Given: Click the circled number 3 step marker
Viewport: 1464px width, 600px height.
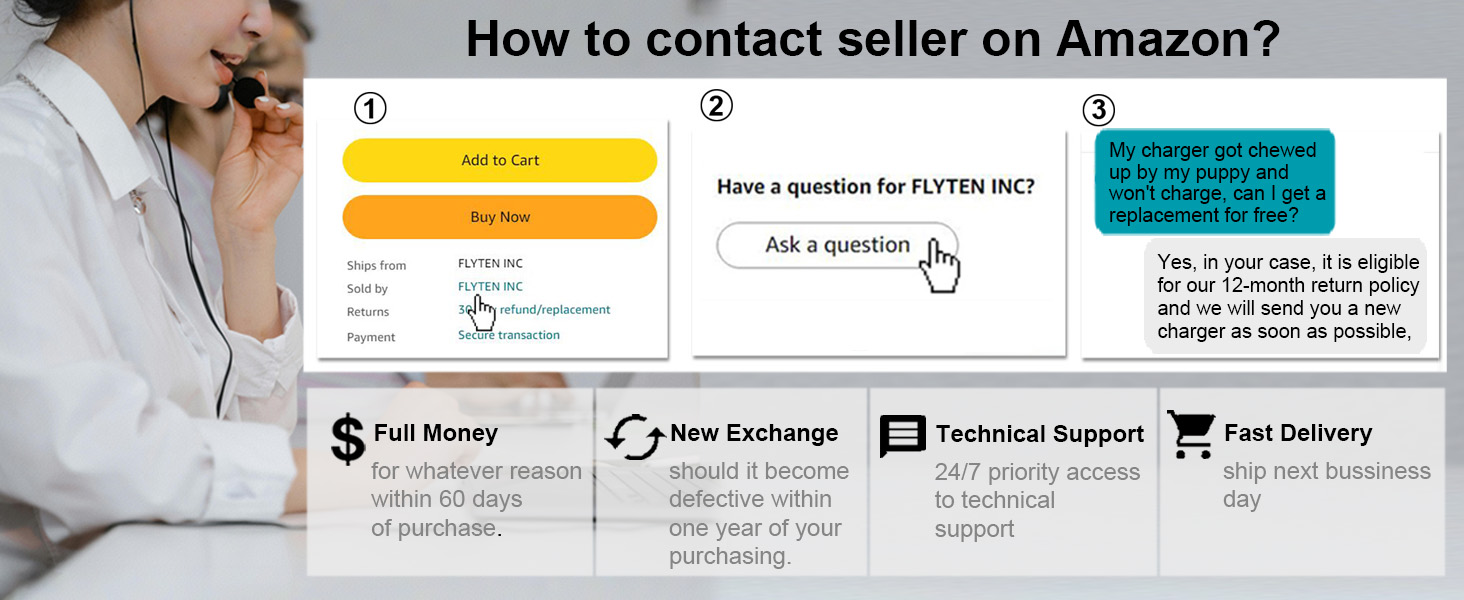Looking at the screenshot, I should (1098, 110).
